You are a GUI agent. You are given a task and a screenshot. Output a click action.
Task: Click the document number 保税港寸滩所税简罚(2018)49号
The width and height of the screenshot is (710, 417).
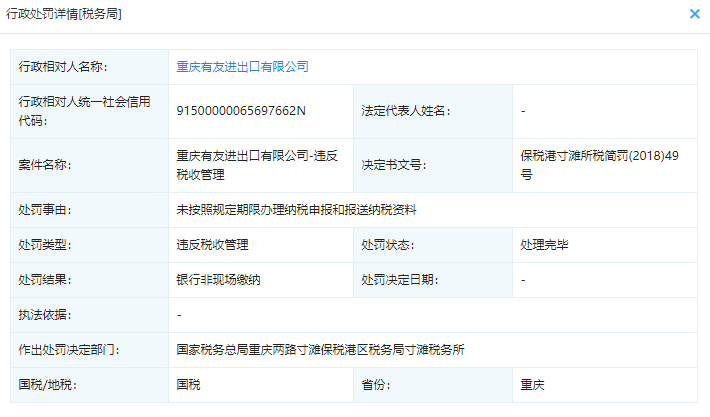pos(600,165)
